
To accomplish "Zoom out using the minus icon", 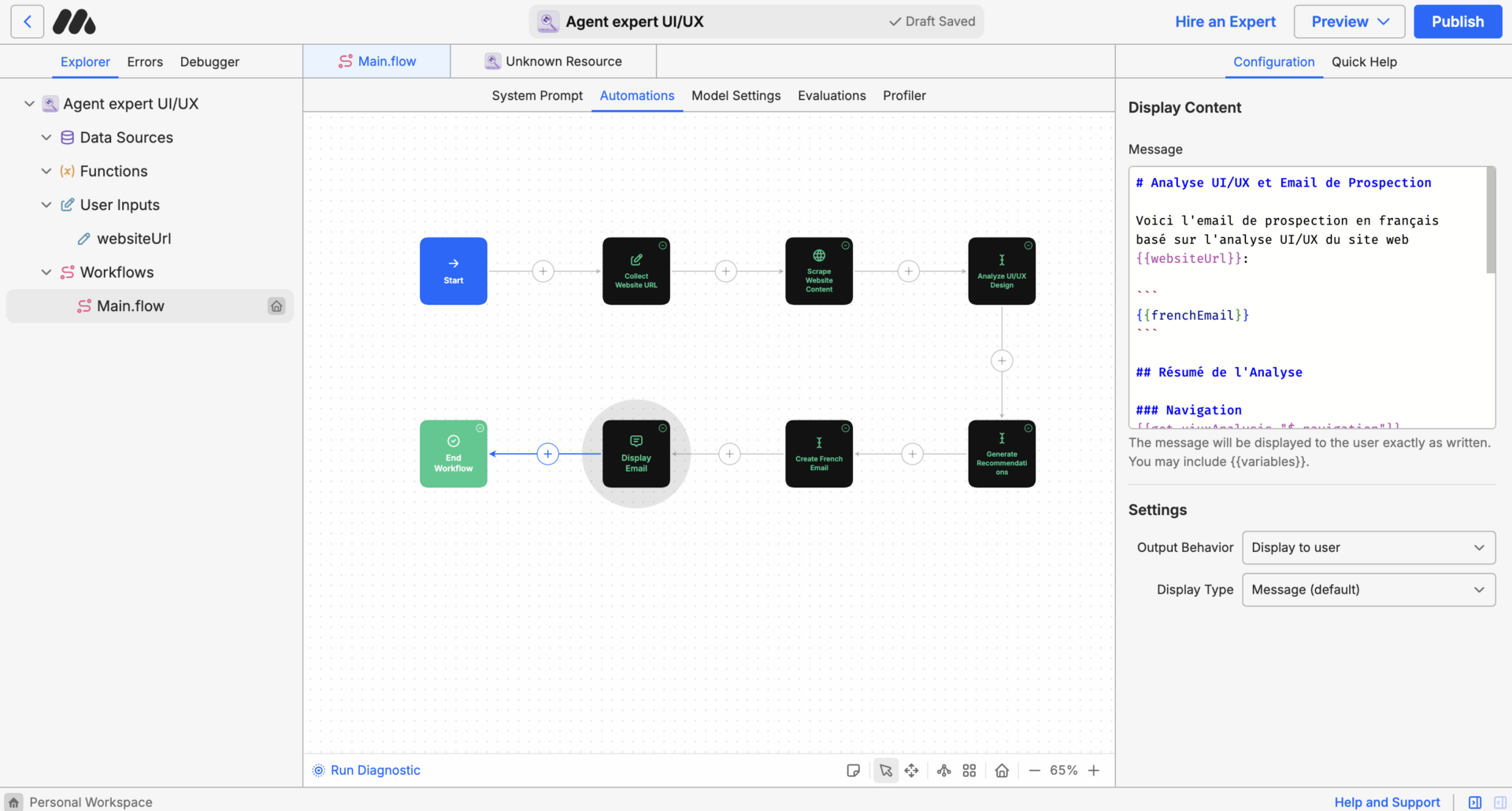I will pyautogui.click(x=1035, y=770).
